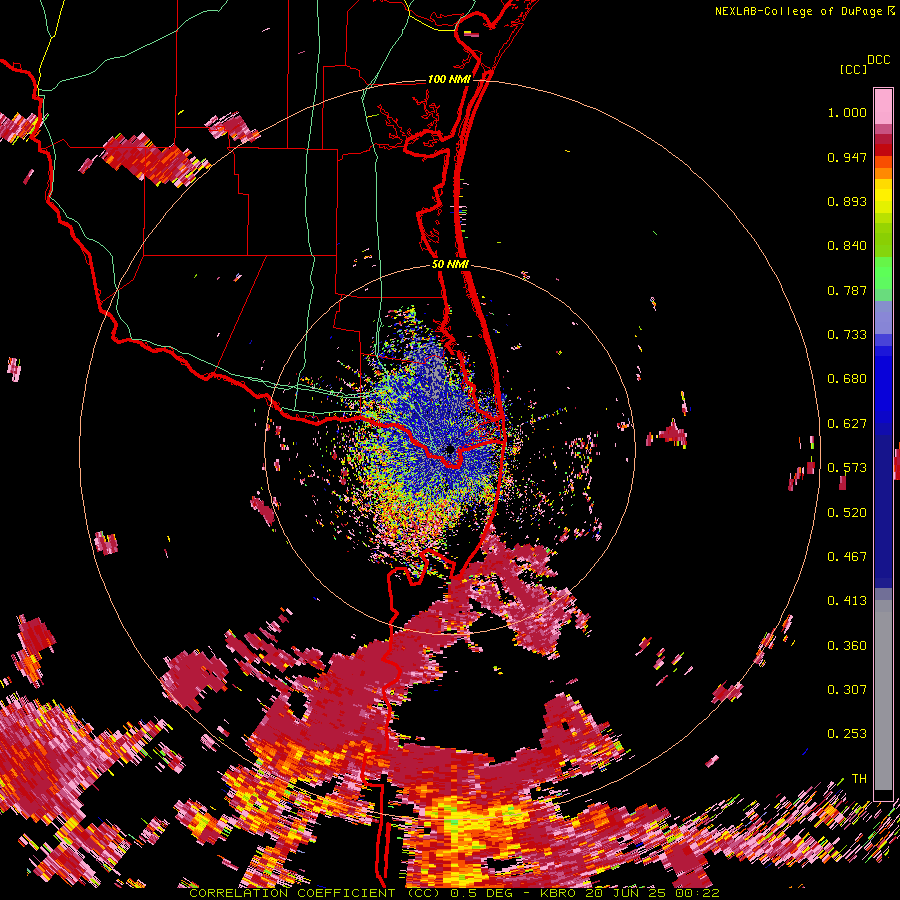Click the 1.000 value on the color scale
The width and height of the screenshot is (900, 900).
847,112
